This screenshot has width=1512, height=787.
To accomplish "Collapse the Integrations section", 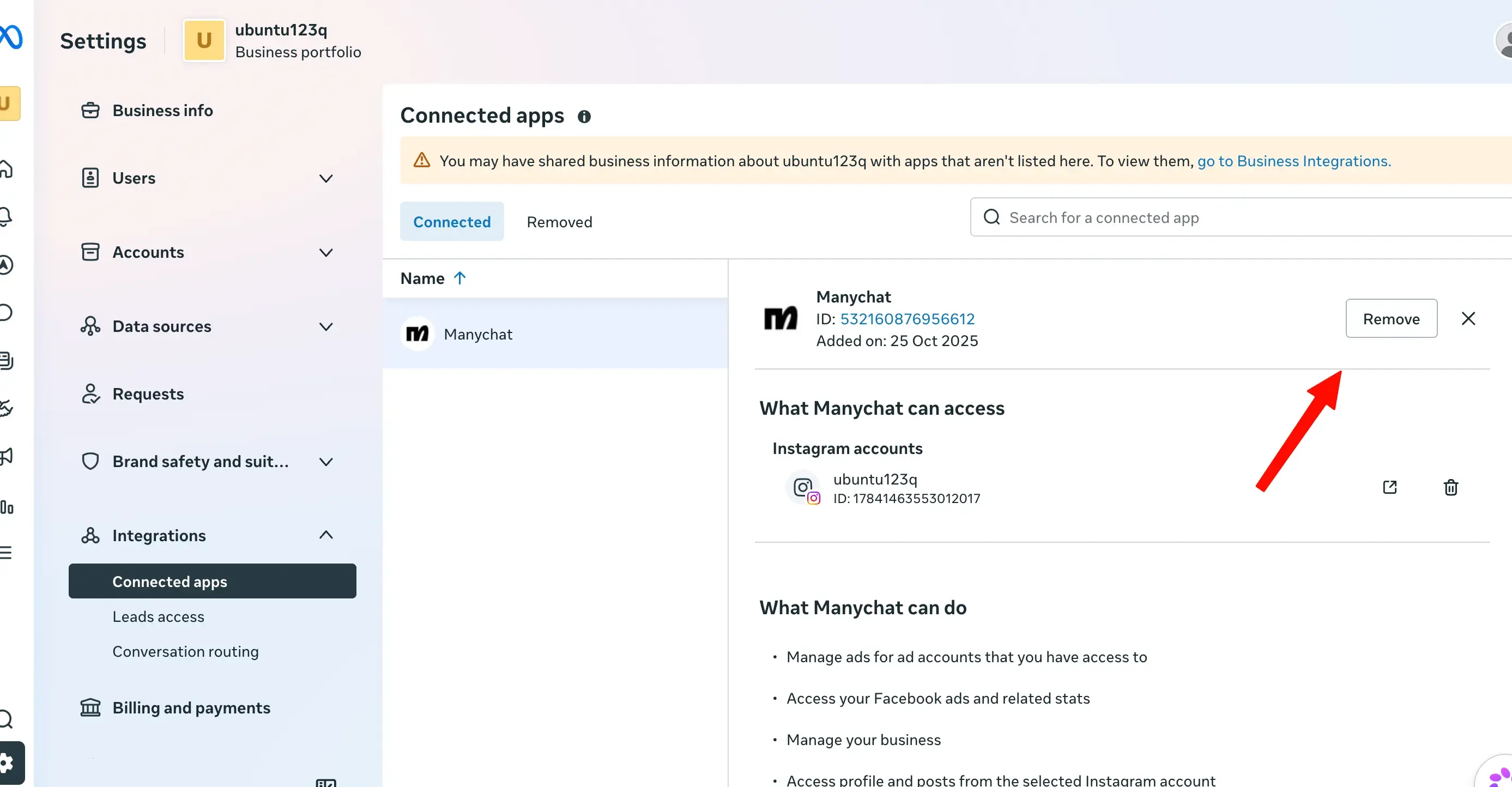I will click(212, 535).
